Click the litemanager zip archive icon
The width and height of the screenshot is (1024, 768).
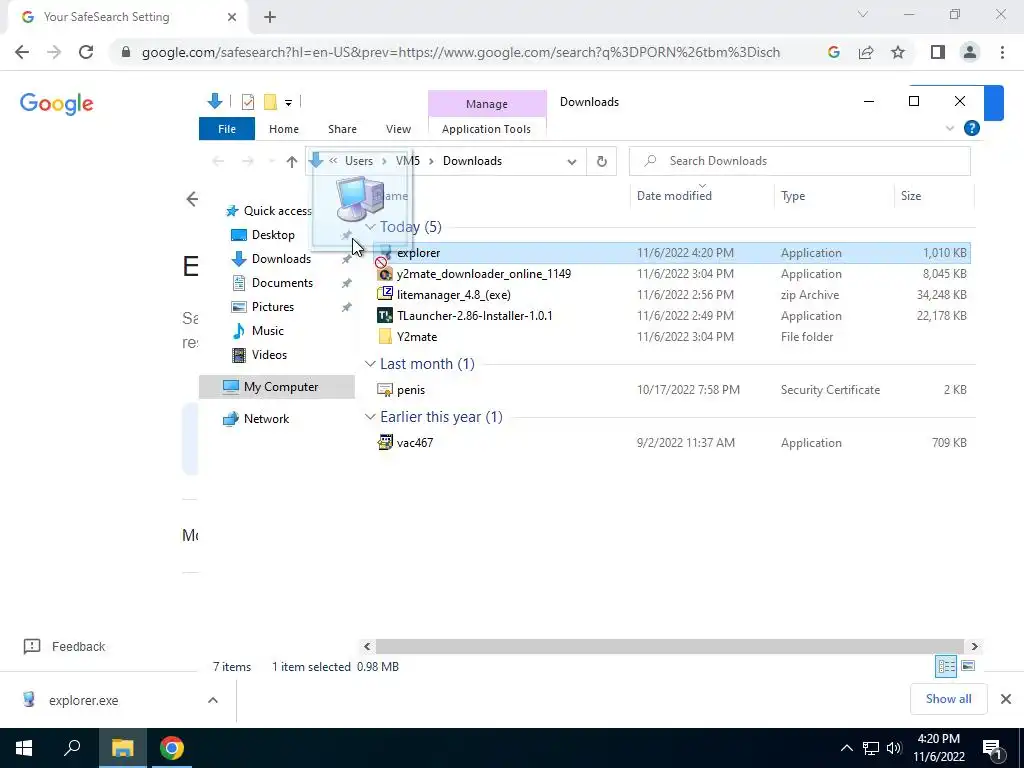(385, 294)
